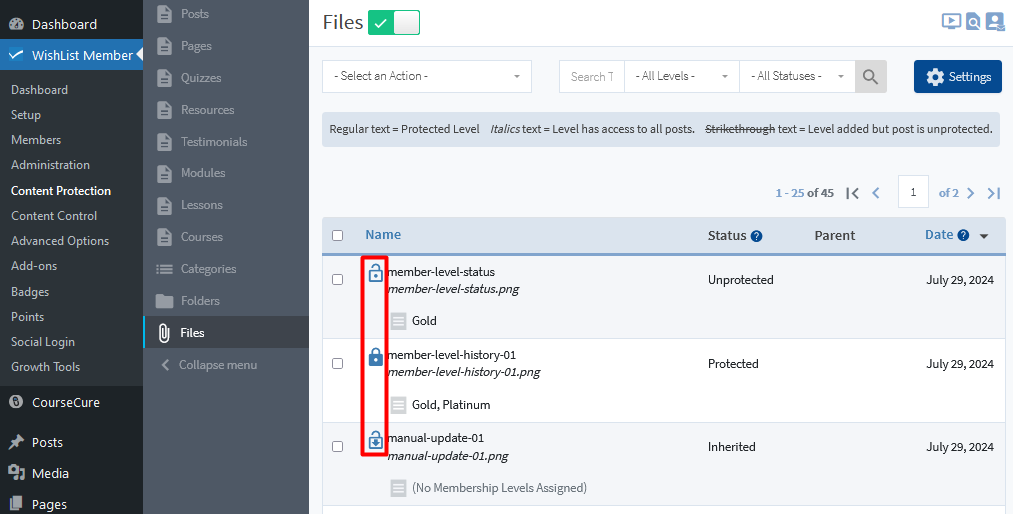Click the Posts pushpin icon in the WordPress menu

tap(16, 442)
